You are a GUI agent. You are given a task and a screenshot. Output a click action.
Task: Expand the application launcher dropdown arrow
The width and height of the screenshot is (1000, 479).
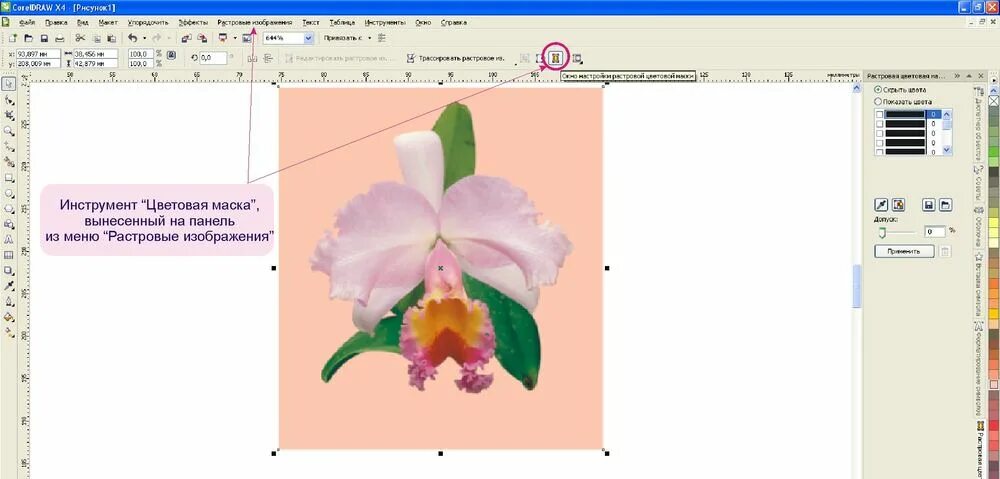(x=235, y=38)
